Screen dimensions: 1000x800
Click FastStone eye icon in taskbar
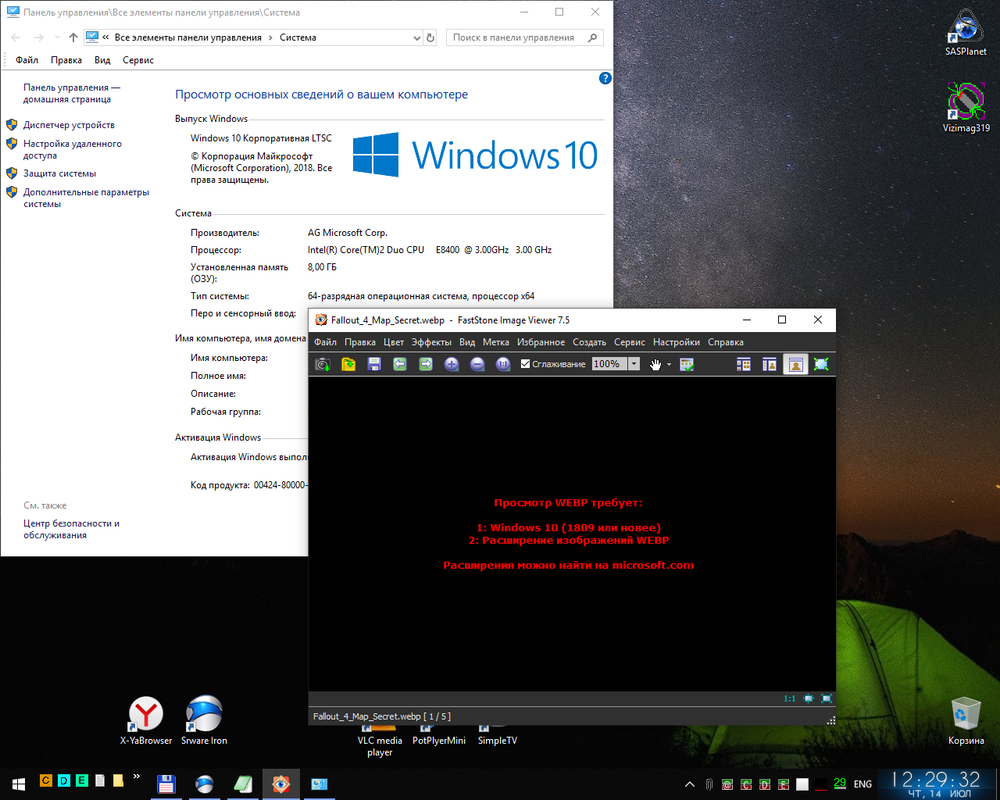pyautogui.click(x=281, y=784)
